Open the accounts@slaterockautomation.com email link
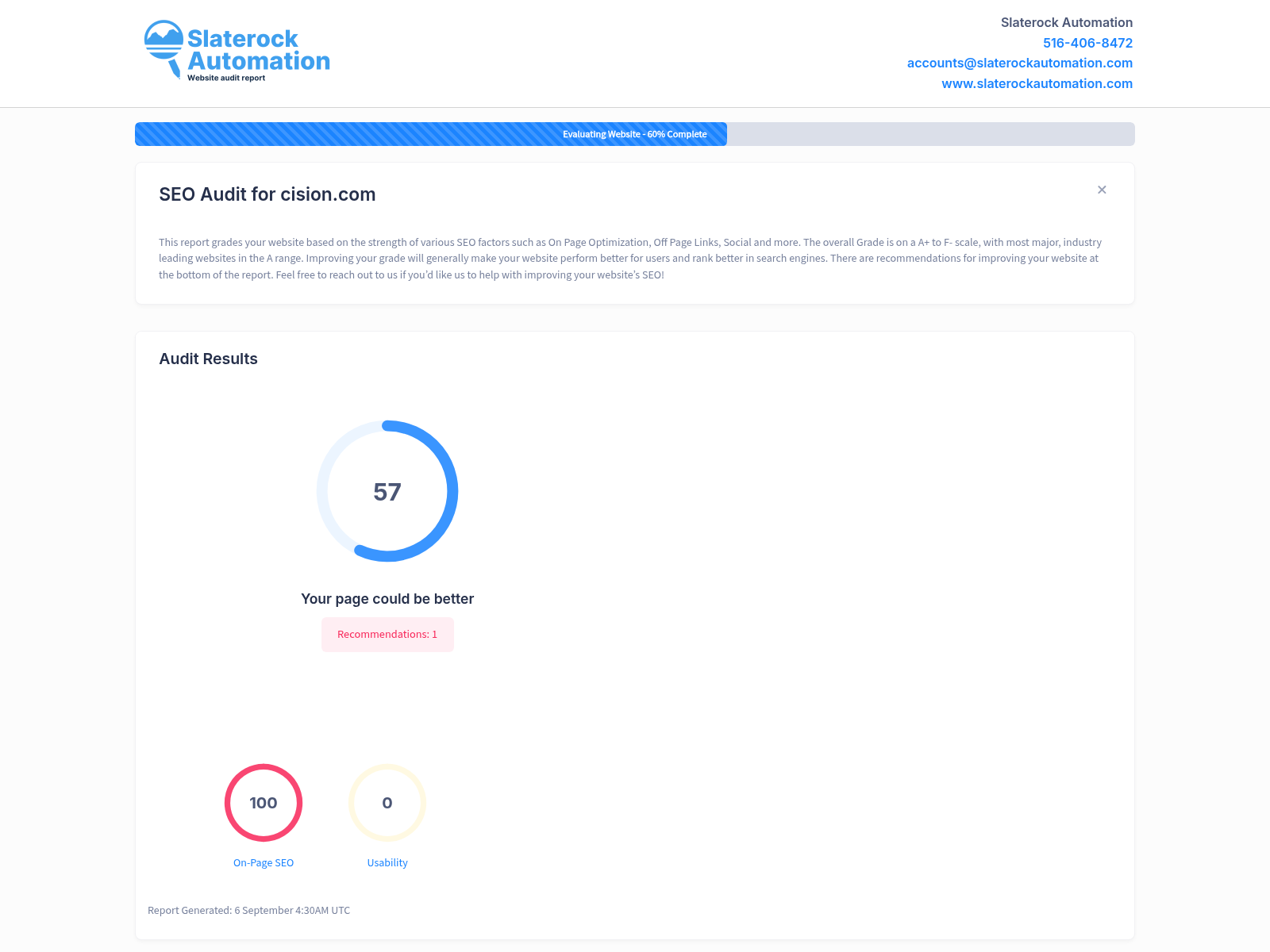This screenshot has height=952, width=1270. [1019, 63]
